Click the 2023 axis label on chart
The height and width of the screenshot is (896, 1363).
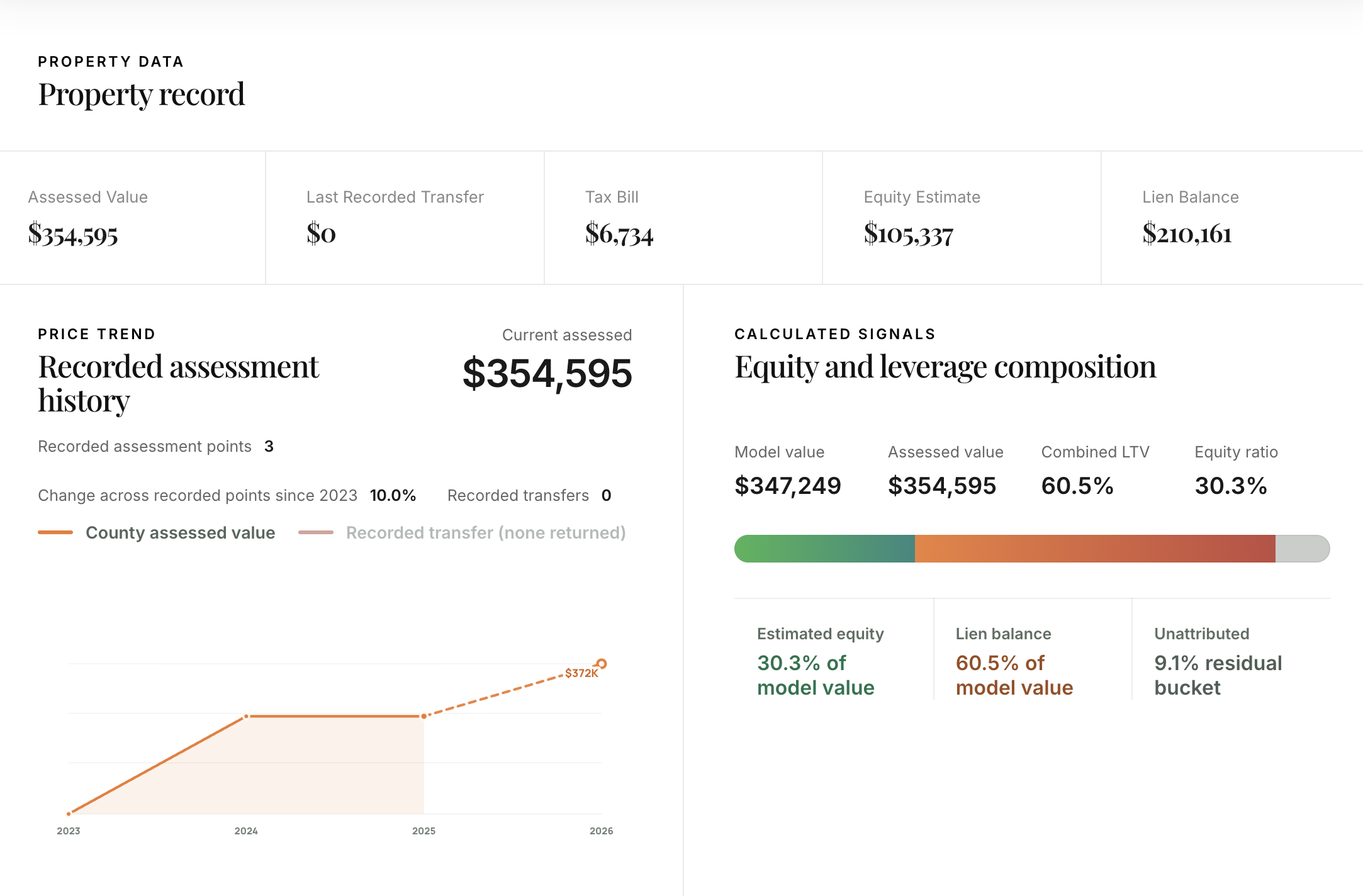tap(68, 831)
